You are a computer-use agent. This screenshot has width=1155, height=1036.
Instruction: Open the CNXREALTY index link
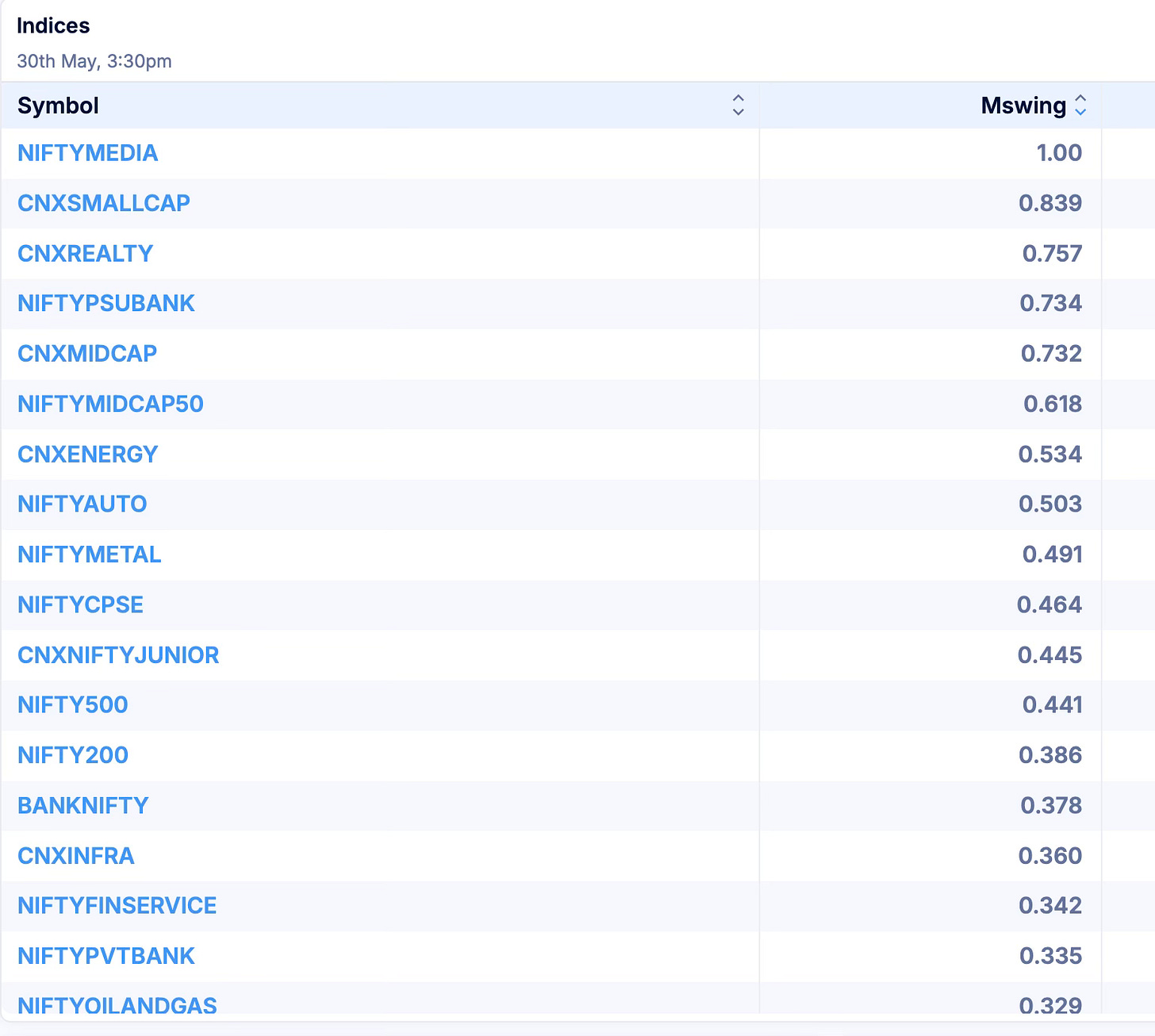(x=85, y=253)
